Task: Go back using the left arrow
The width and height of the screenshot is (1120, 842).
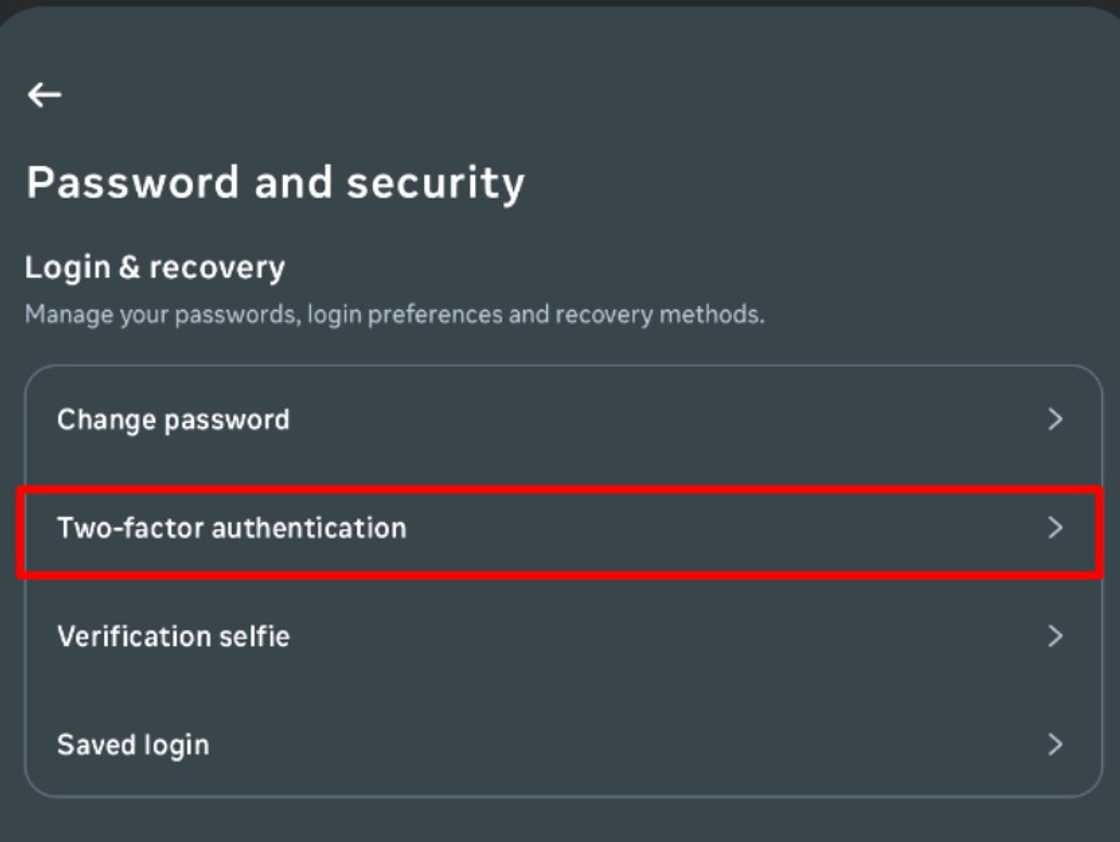Action: click(44, 95)
